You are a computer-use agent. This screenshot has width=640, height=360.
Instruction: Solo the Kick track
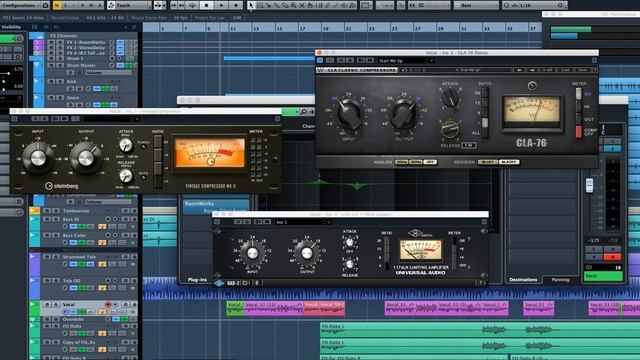click(59, 81)
